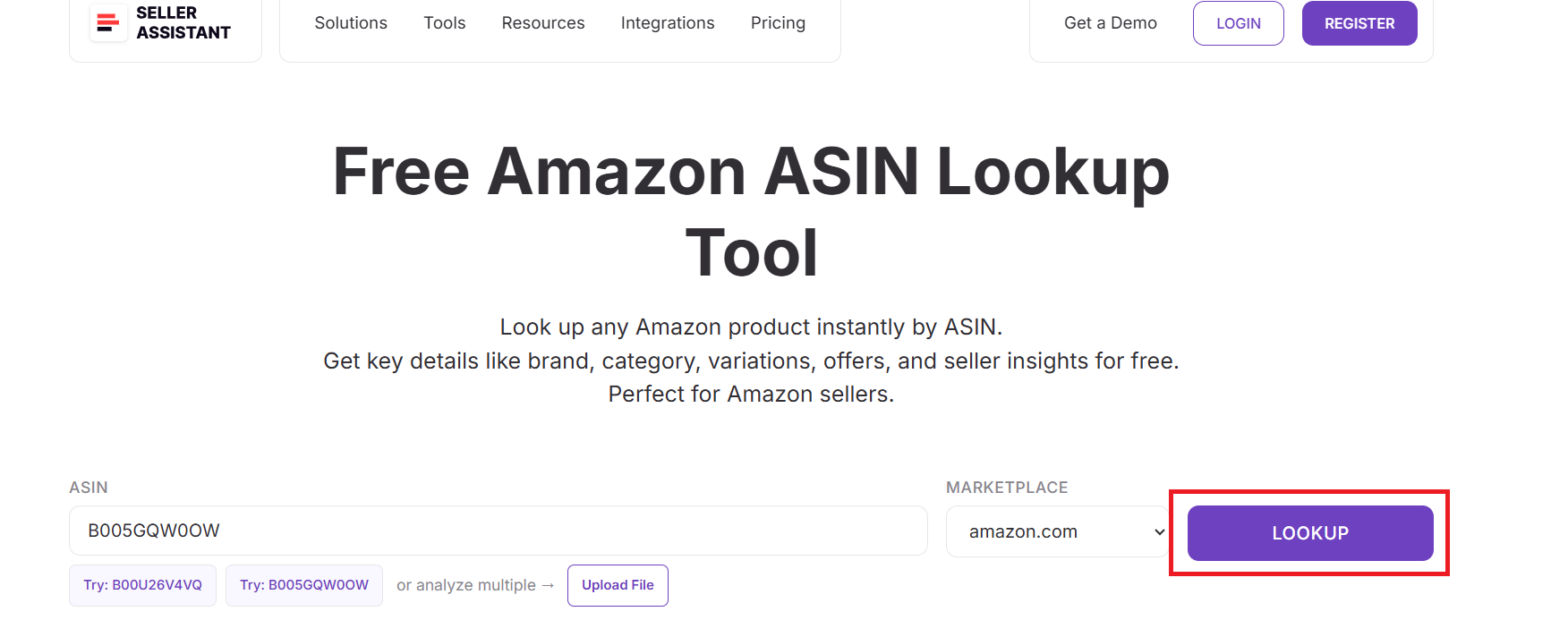Try sample ASIN B005GQW0OW
This screenshot has height=637, width=1568.
pos(304,585)
